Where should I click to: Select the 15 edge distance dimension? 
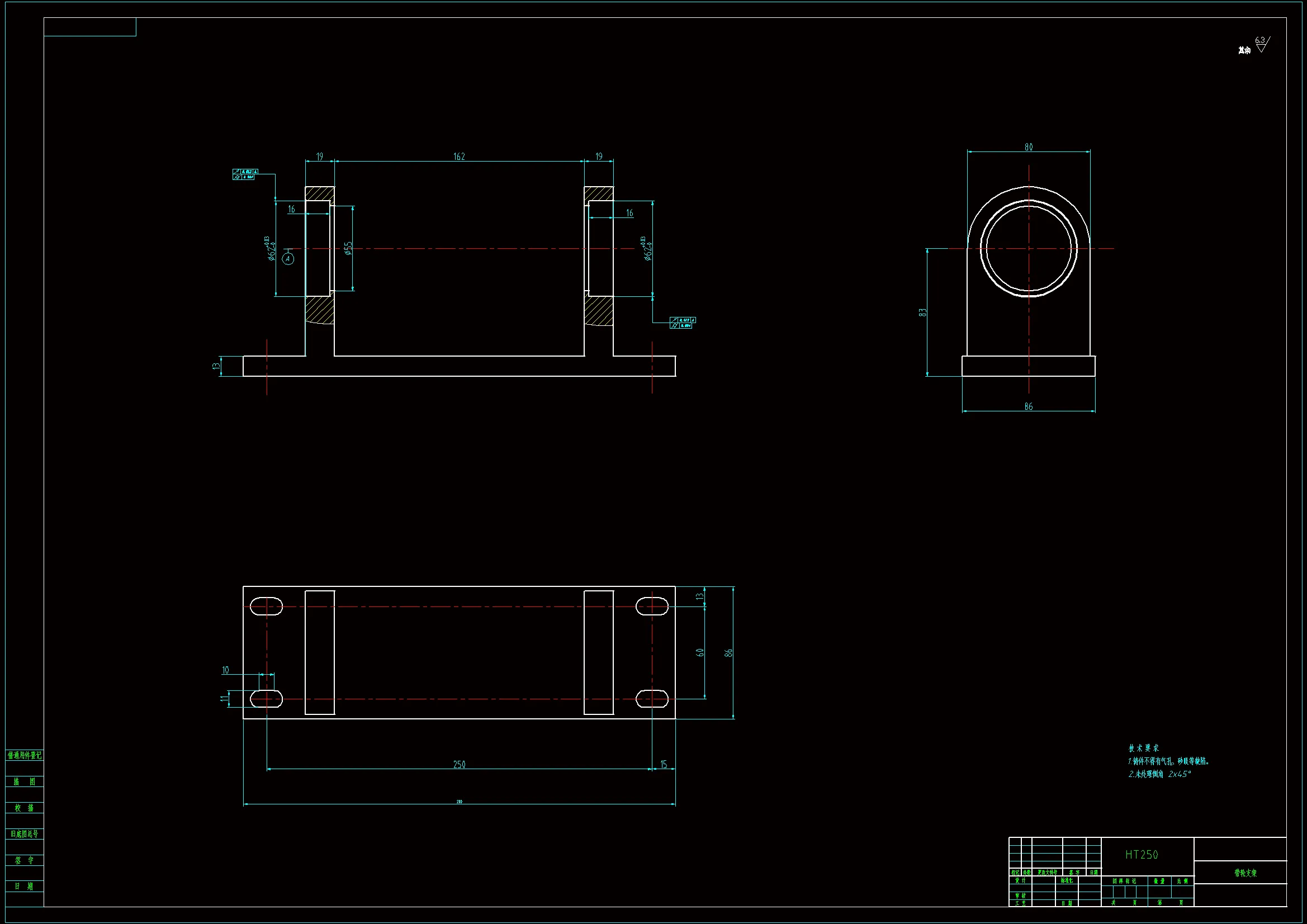(x=663, y=765)
